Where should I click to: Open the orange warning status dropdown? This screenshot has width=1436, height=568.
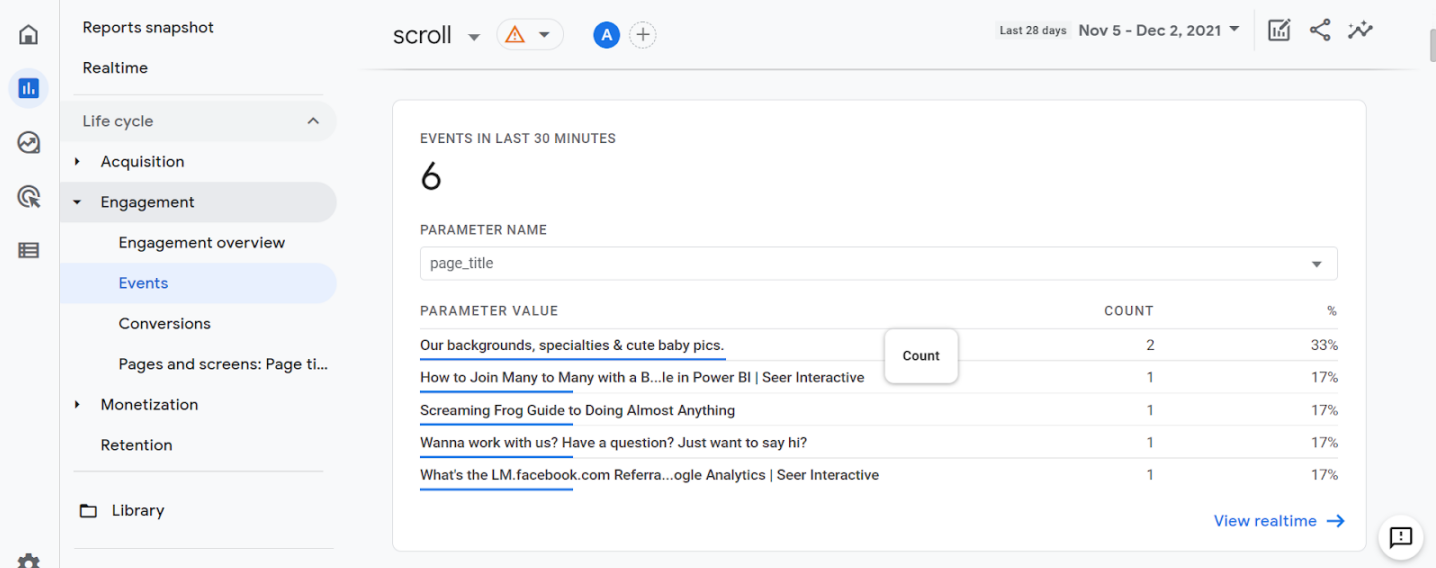point(529,35)
